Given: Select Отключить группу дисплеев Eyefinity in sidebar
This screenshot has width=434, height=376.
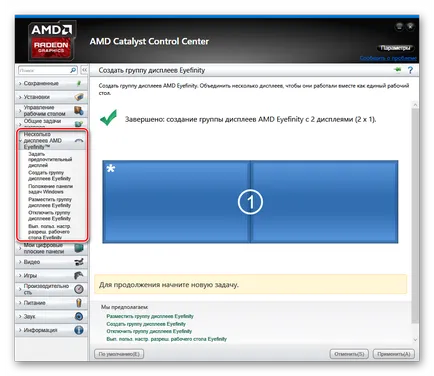Looking at the screenshot, I should point(49,215).
